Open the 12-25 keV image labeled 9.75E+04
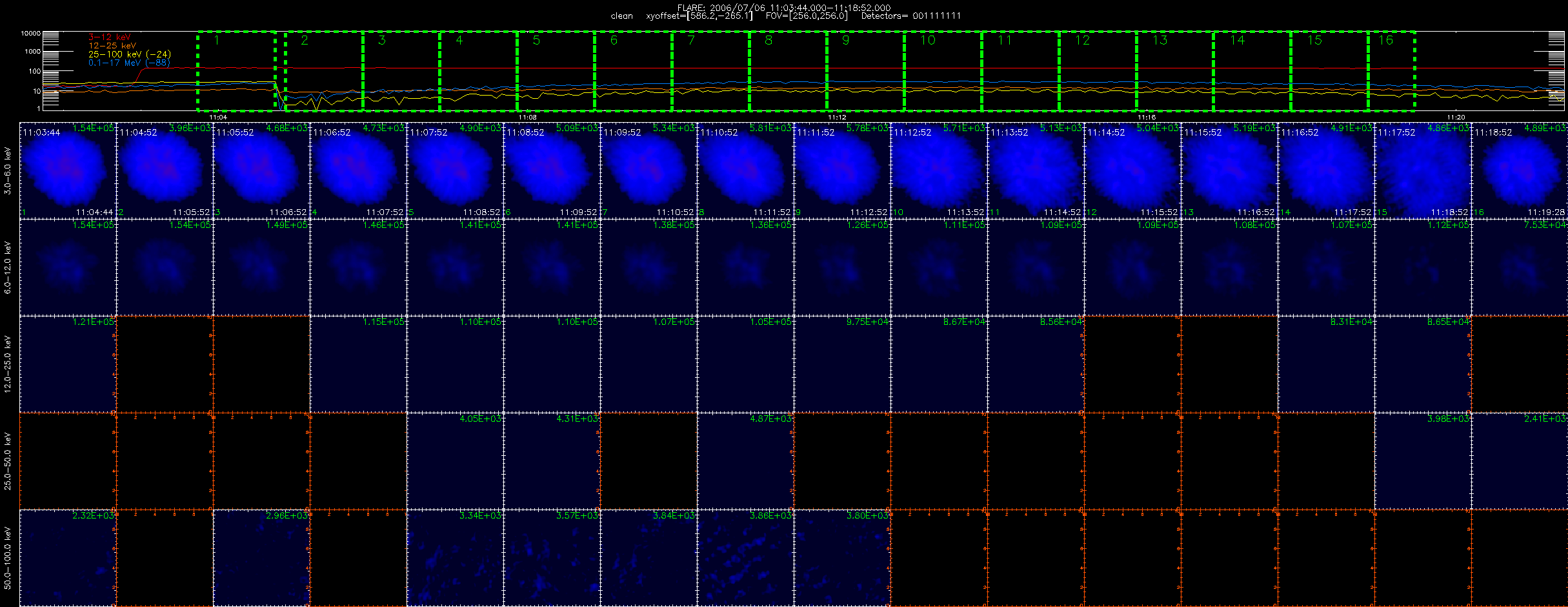Viewport: 1568px width, 607px height. [842, 364]
